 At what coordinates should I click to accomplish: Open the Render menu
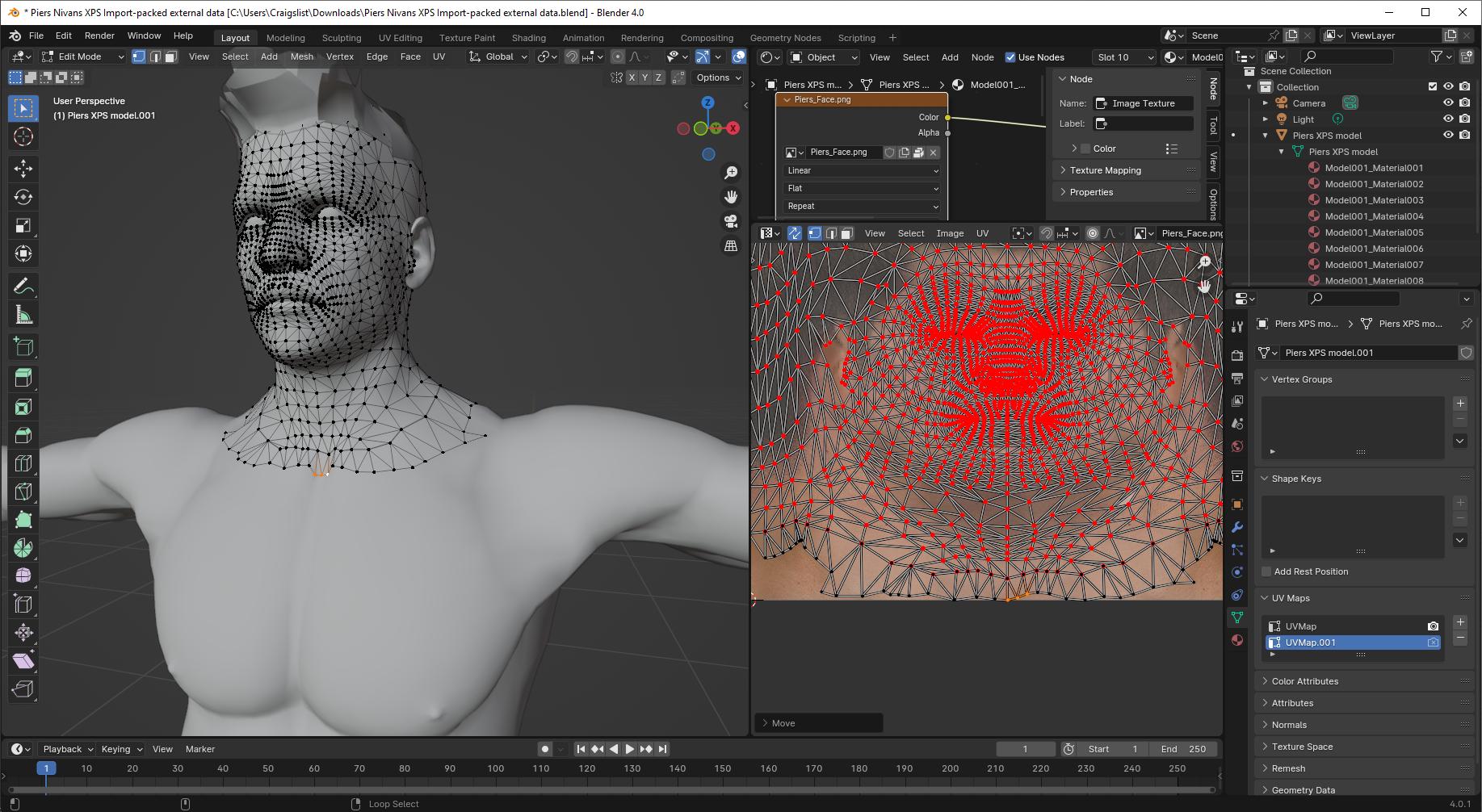click(x=99, y=36)
